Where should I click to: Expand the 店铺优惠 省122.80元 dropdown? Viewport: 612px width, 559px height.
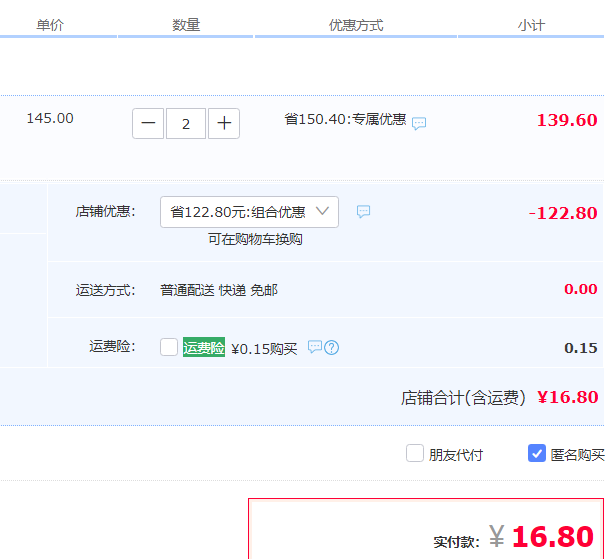tap(249, 212)
